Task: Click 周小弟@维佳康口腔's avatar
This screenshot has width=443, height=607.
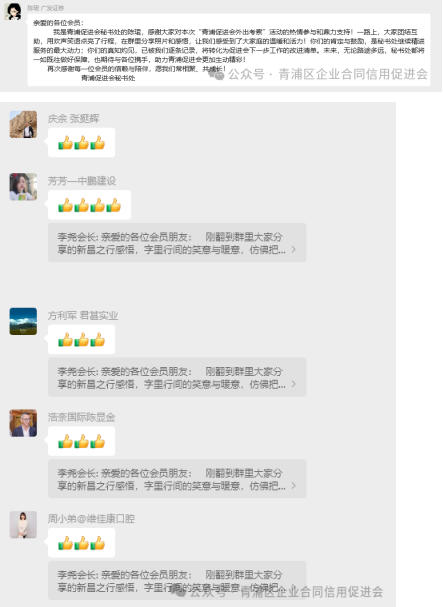Action: click(x=23, y=525)
